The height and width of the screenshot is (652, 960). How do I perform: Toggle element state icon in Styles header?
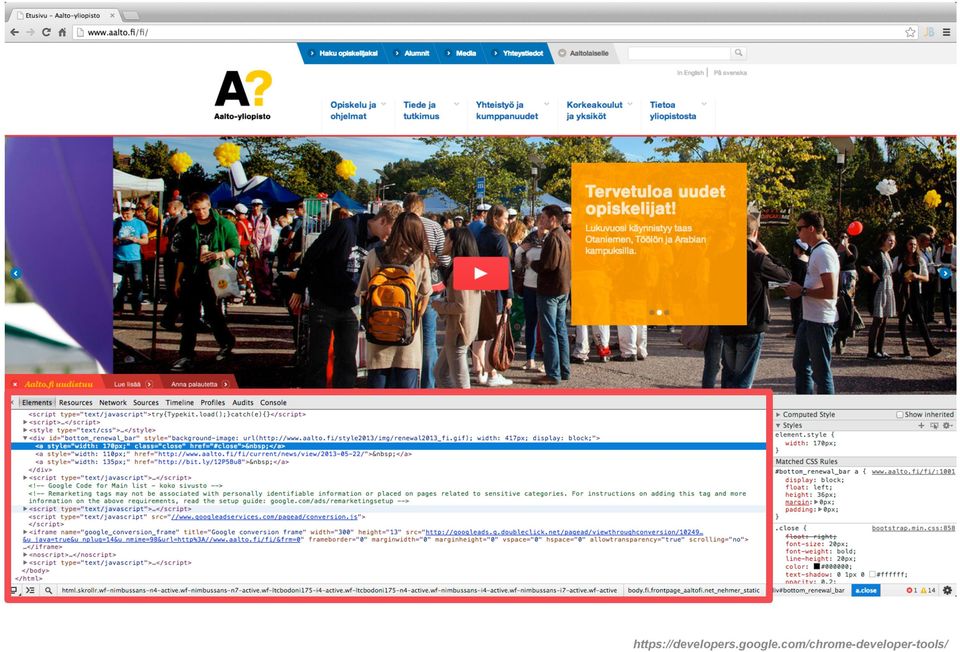(934, 425)
